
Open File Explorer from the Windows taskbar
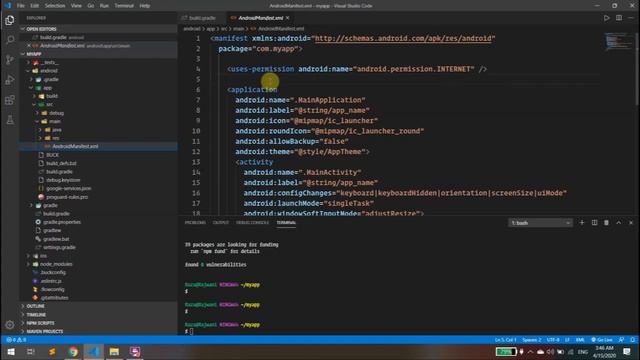pyautogui.click(x=114, y=351)
